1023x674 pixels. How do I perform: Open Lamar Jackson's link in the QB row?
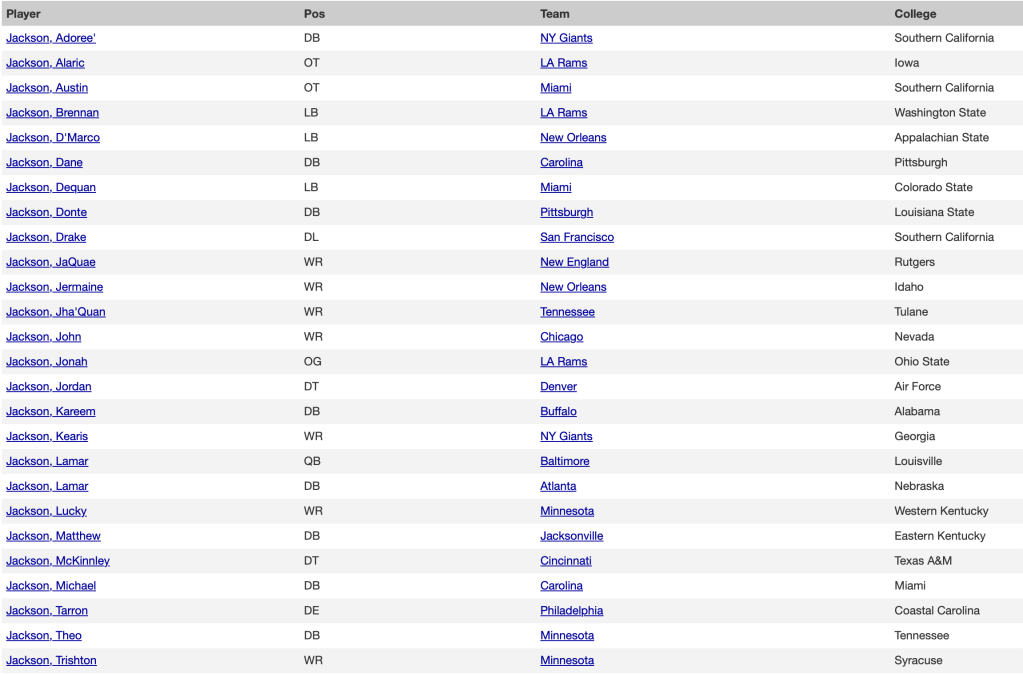(47, 461)
